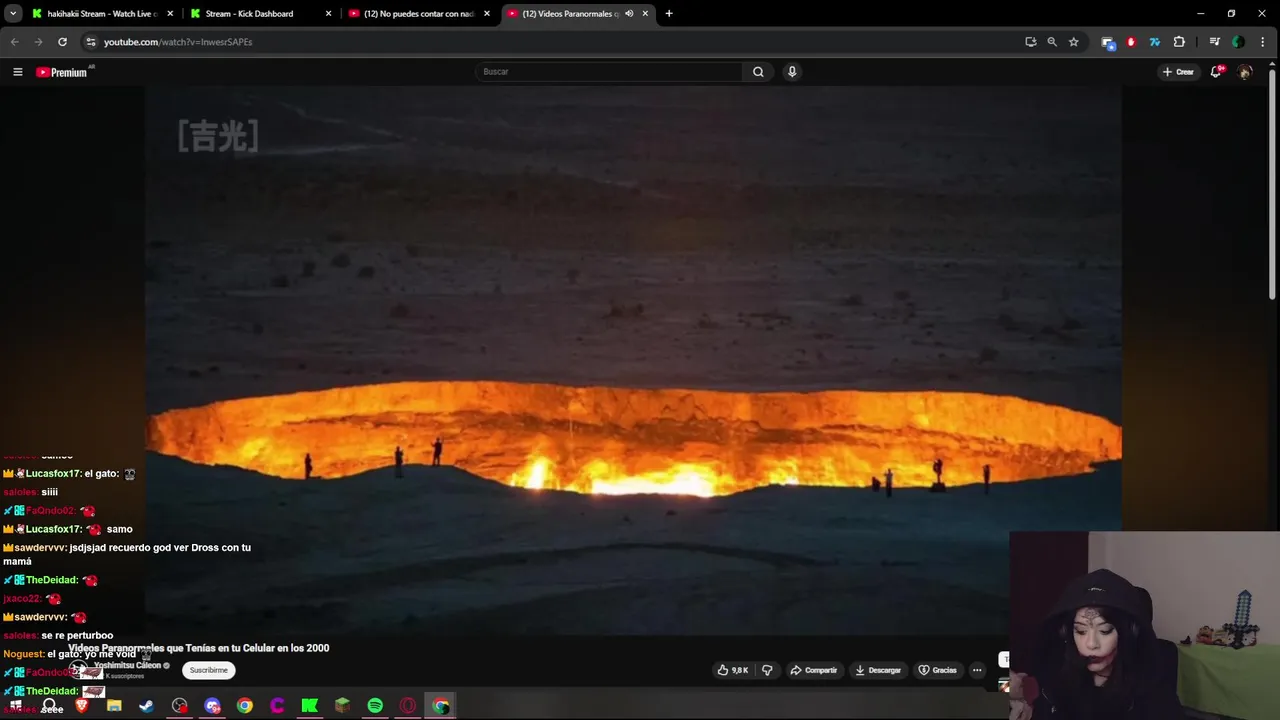Screen dimensions: 1280x720
Task: Open Steam from the taskbar
Action: pos(146,706)
